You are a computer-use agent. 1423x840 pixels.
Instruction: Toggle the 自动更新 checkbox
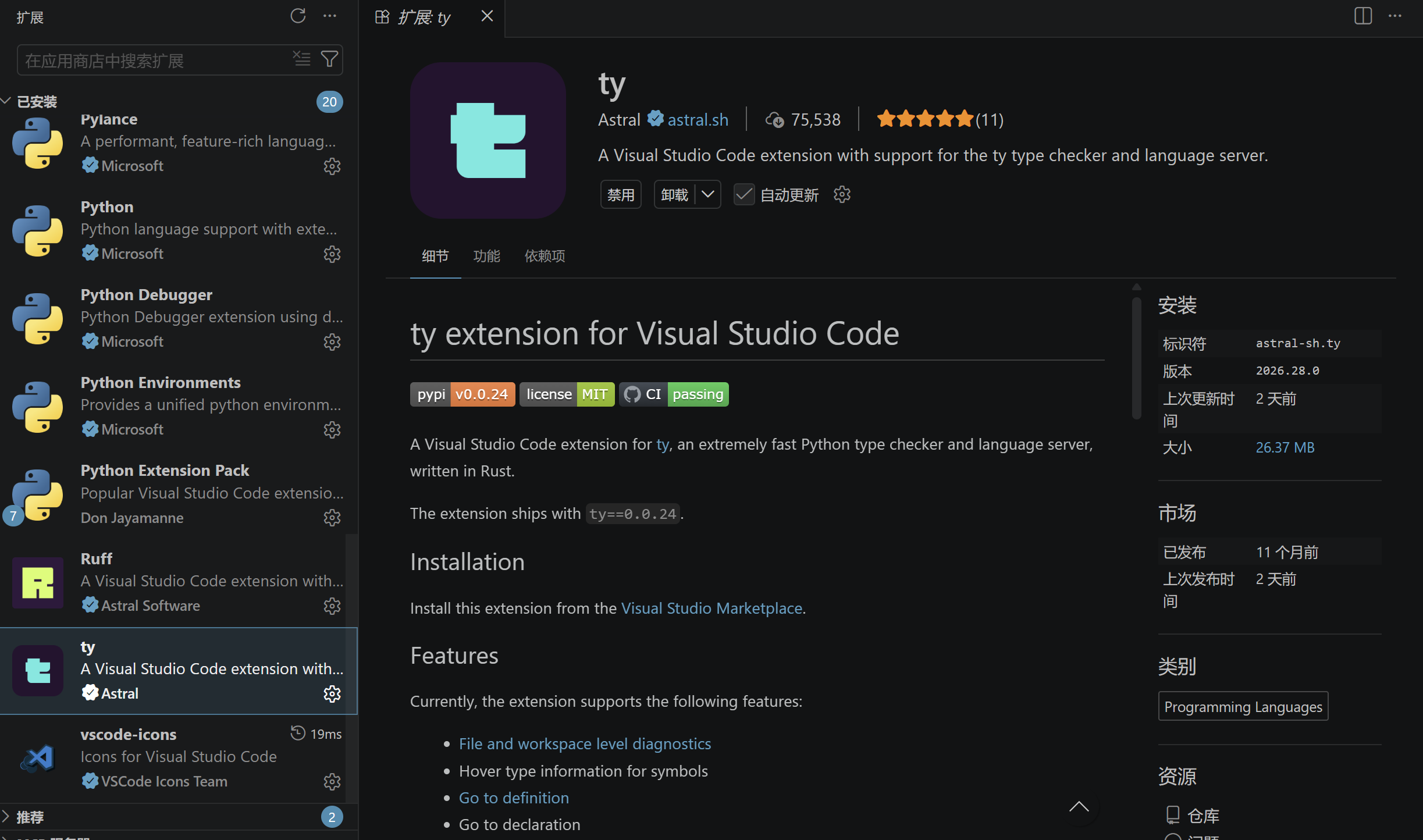tap(743, 194)
